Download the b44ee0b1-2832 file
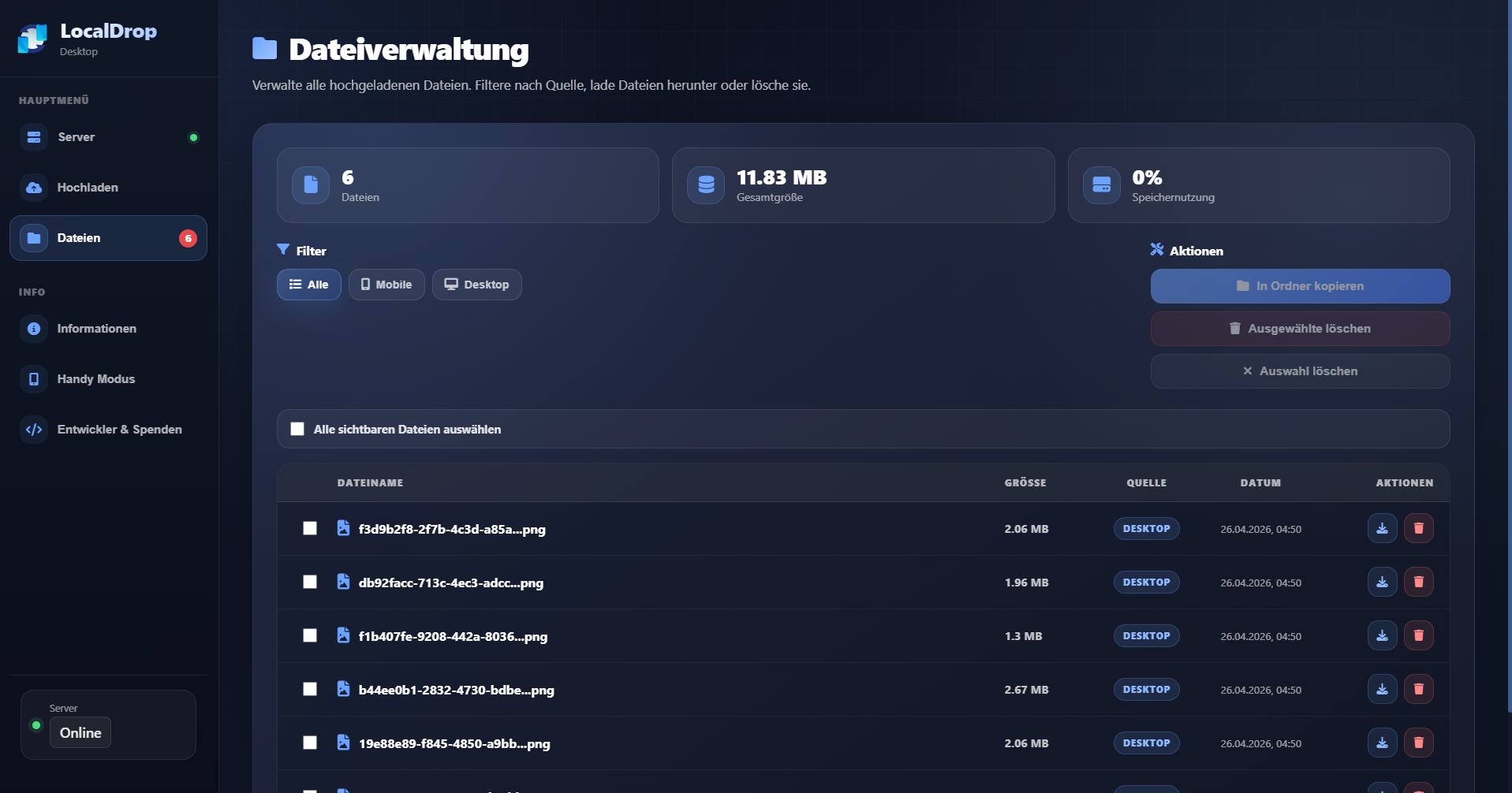Screen dimensions: 1512x793 (1383, 689)
